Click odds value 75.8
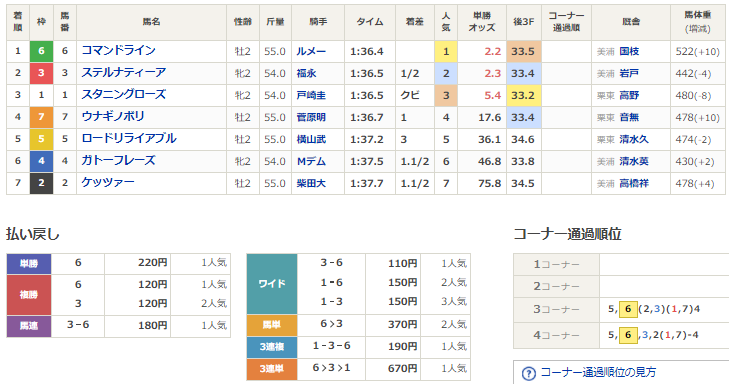 [x=490, y=183]
